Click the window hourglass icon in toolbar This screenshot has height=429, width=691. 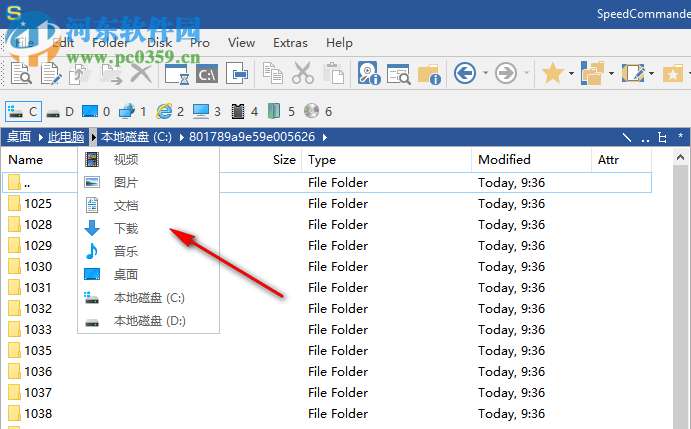tap(176, 74)
